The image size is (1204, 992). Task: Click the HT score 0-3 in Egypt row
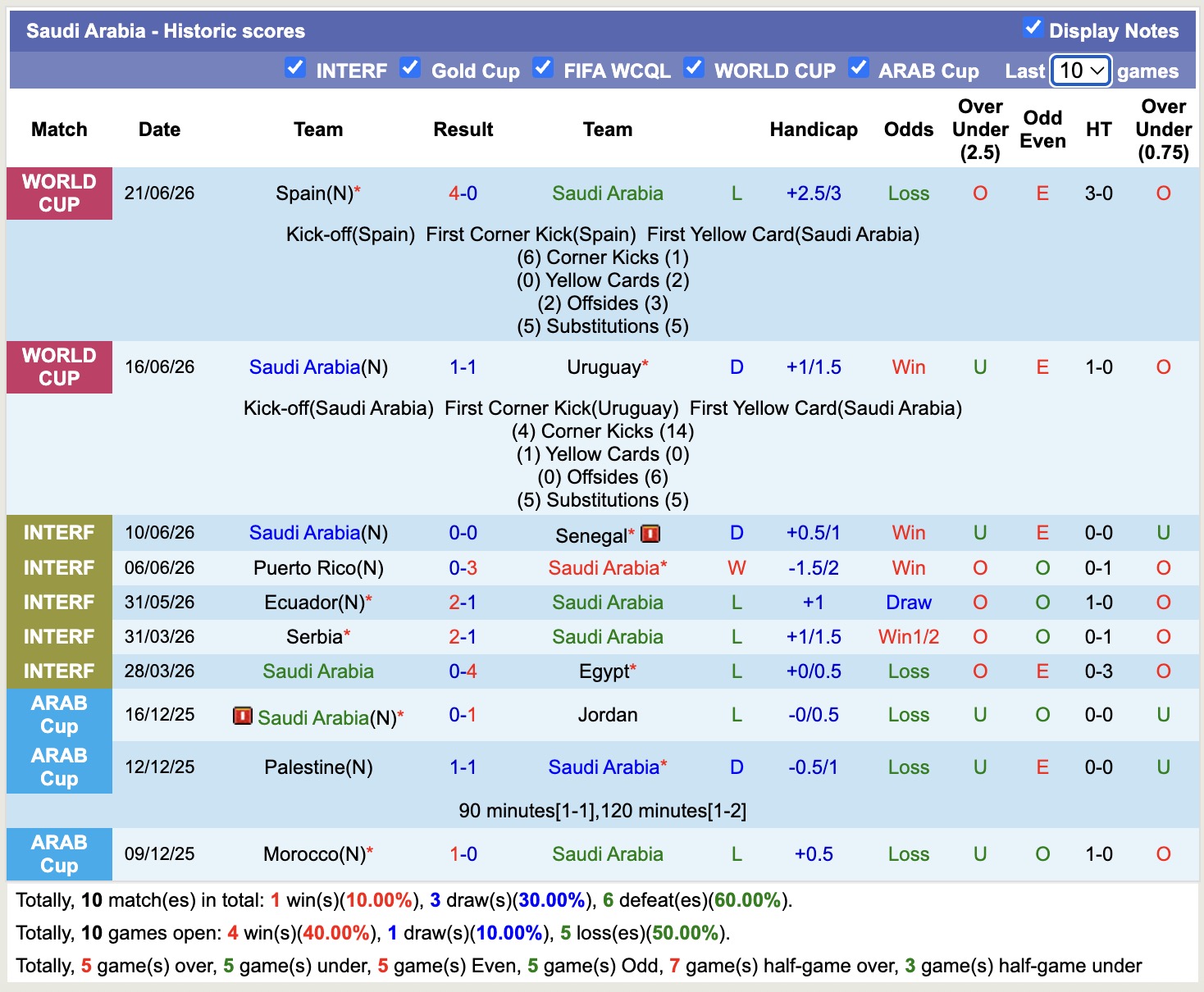point(1099,671)
